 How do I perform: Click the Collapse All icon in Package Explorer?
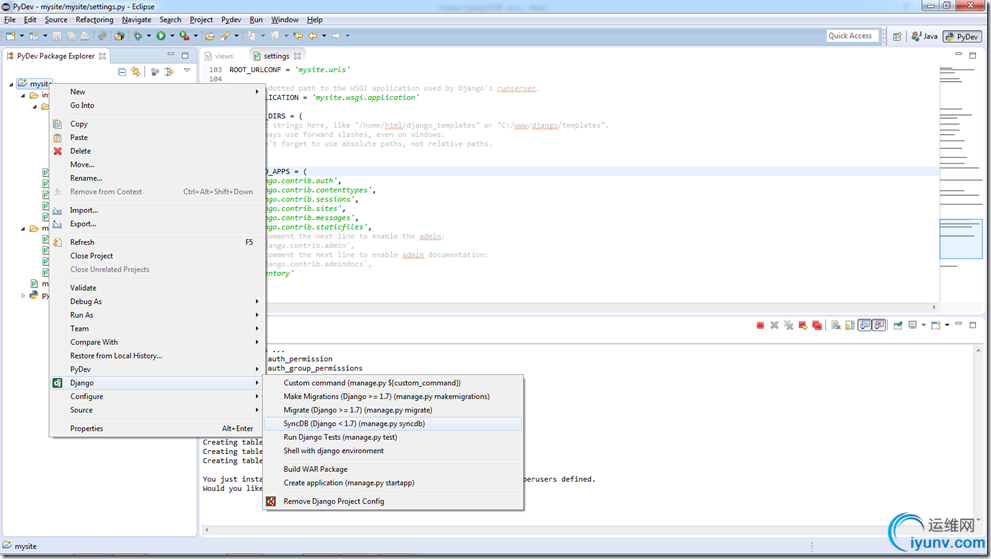122,72
